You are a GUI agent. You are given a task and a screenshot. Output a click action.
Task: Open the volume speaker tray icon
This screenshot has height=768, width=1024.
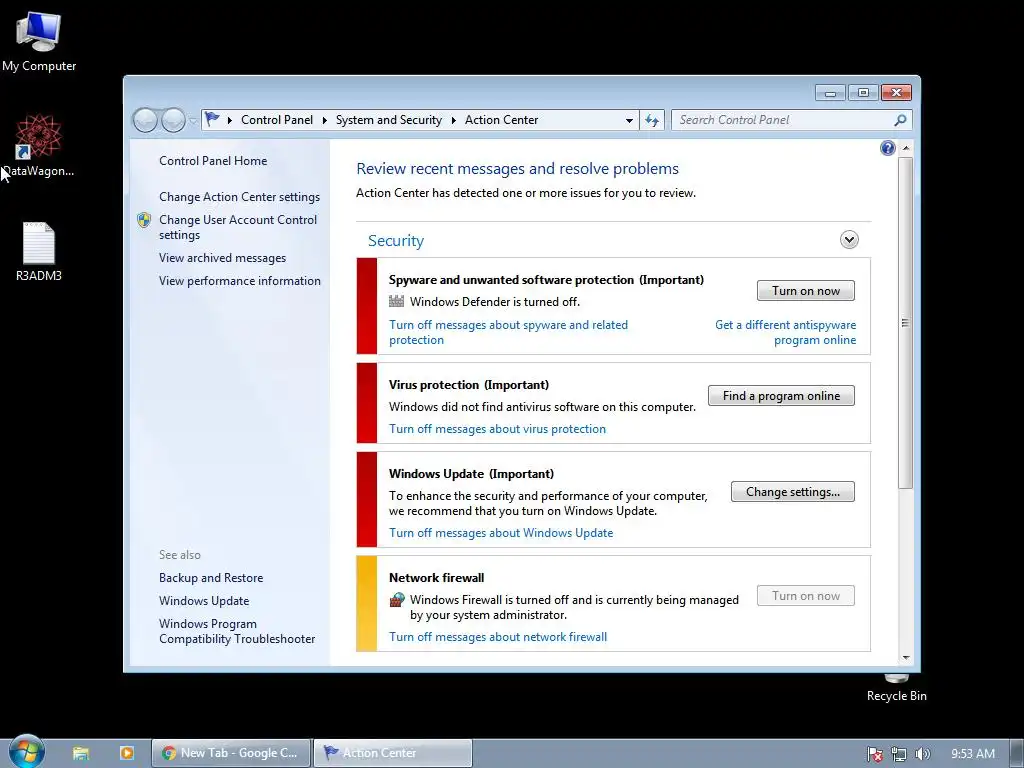pos(922,754)
